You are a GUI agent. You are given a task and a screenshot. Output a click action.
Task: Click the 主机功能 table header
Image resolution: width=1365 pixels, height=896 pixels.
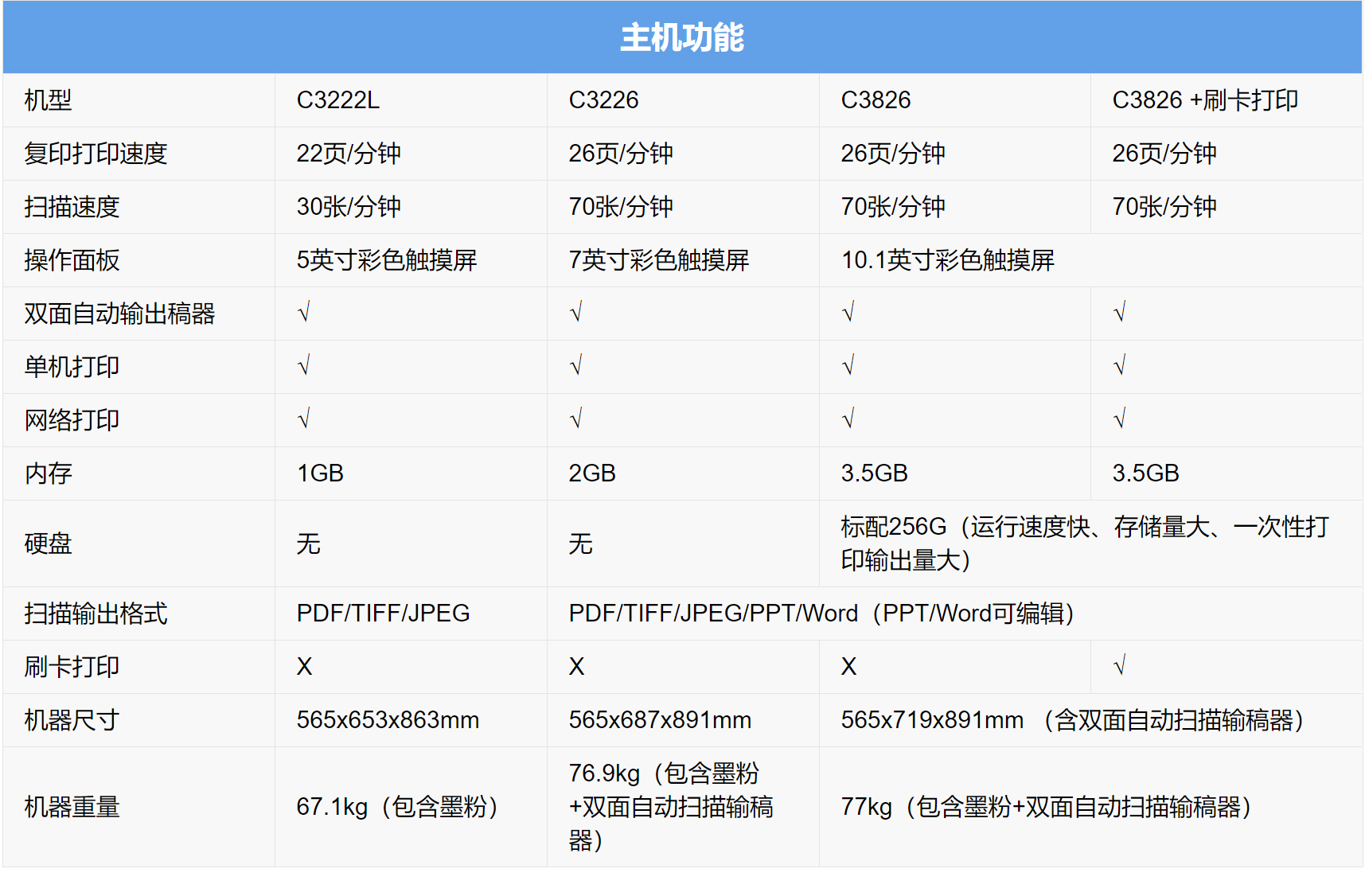[x=682, y=37]
